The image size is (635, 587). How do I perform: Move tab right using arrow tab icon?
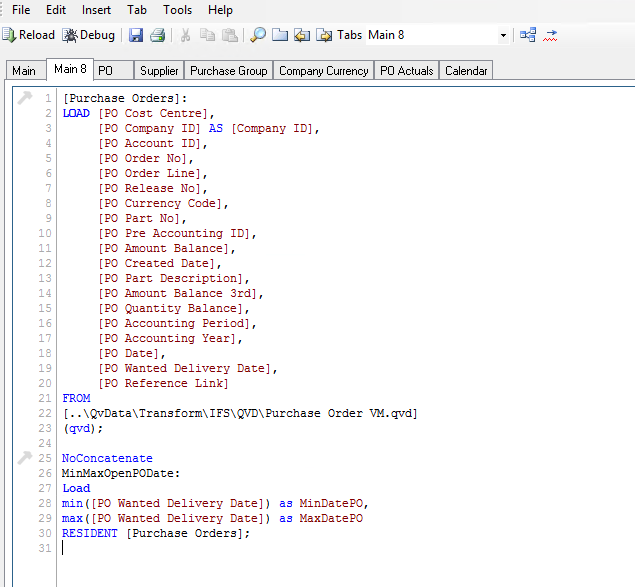click(324, 35)
